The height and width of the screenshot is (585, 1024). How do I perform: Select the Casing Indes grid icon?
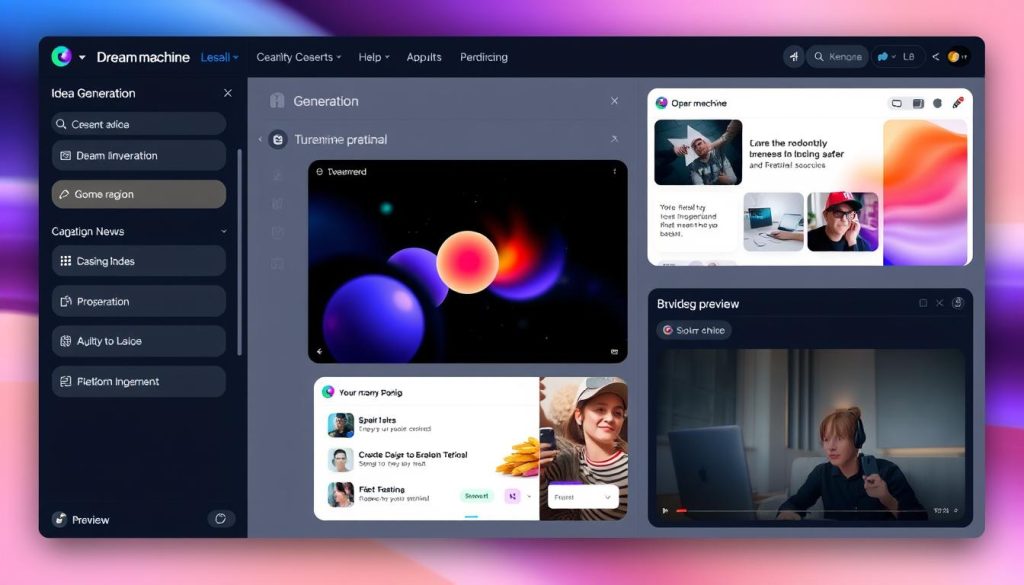click(66, 261)
